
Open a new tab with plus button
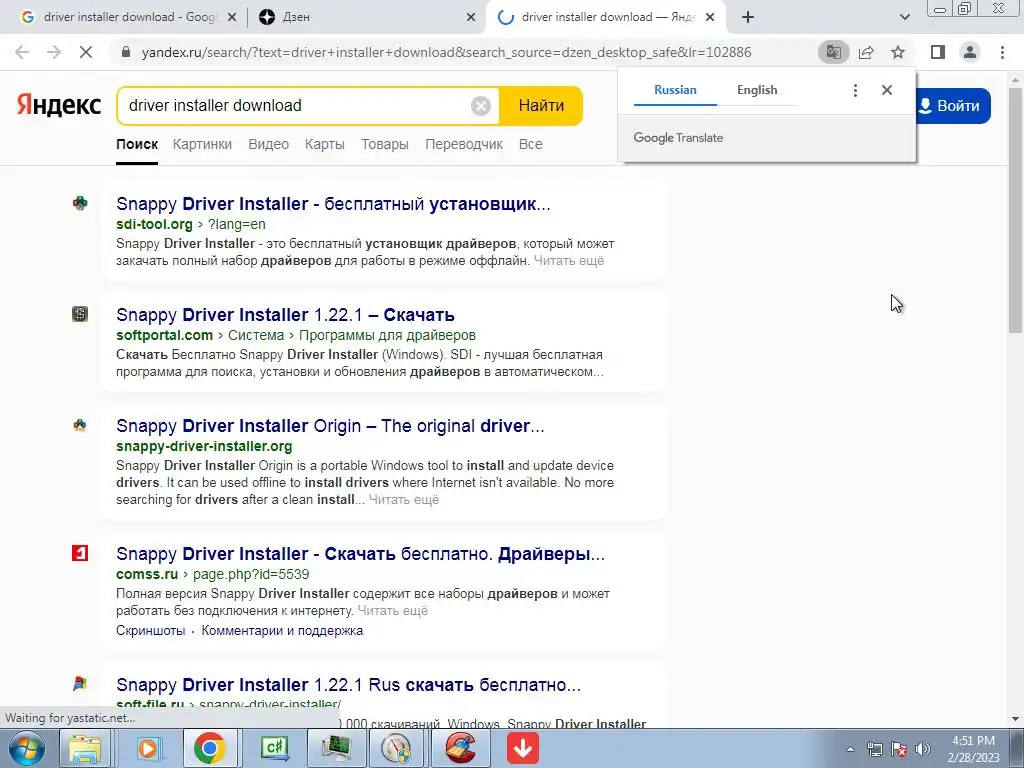(x=748, y=17)
